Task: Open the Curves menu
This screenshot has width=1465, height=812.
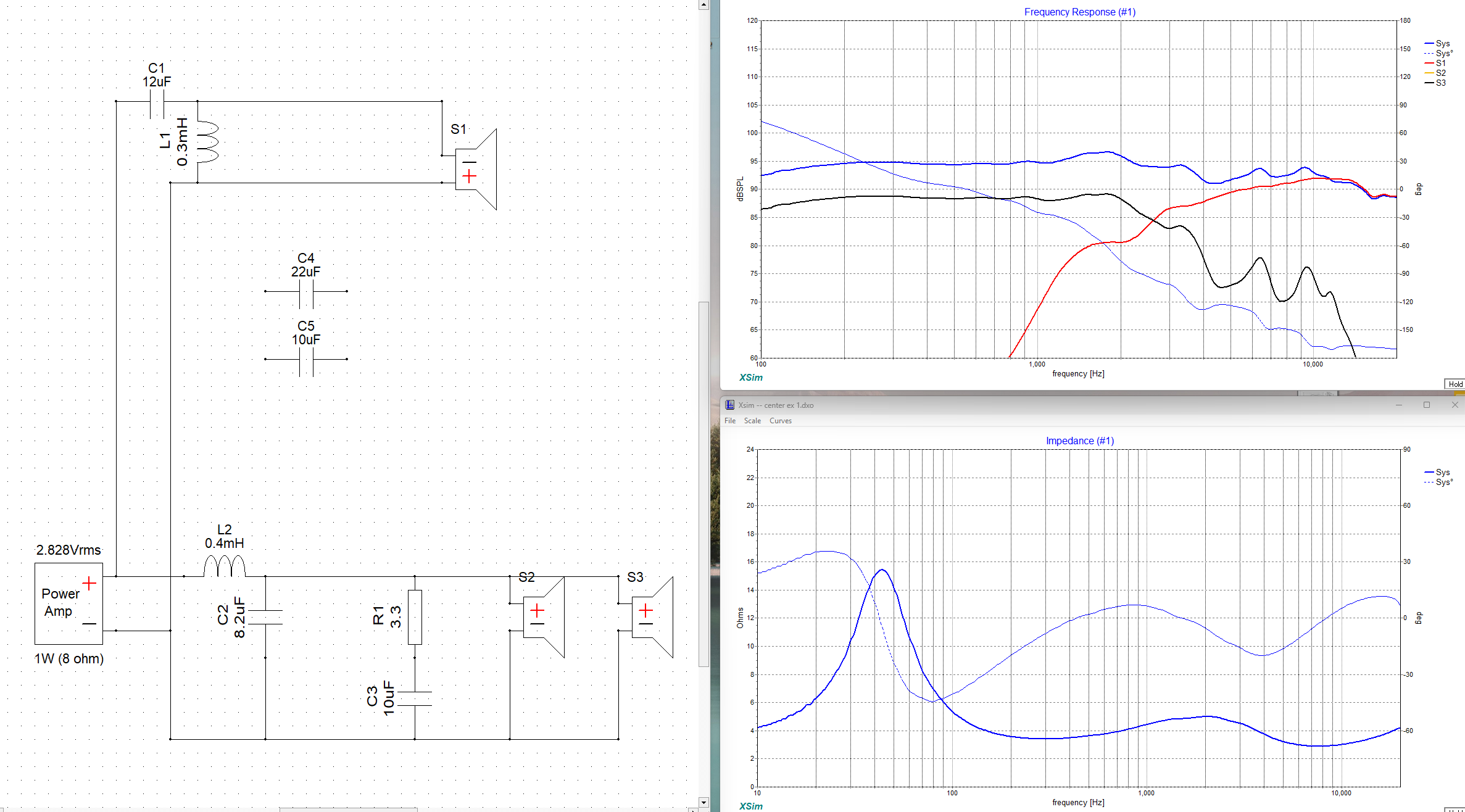Action: point(780,421)
